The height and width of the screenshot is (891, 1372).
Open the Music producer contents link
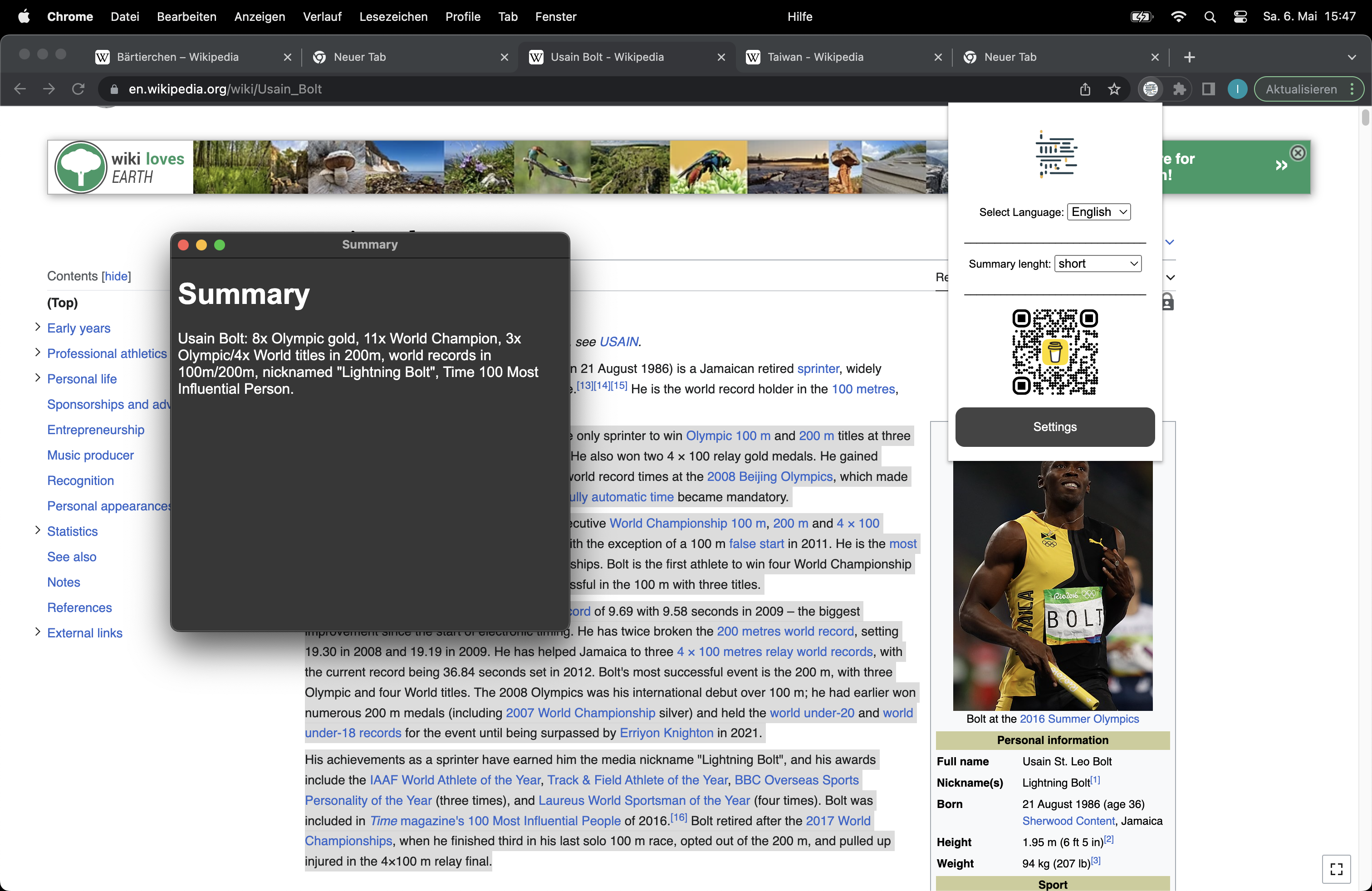[90, 455]
